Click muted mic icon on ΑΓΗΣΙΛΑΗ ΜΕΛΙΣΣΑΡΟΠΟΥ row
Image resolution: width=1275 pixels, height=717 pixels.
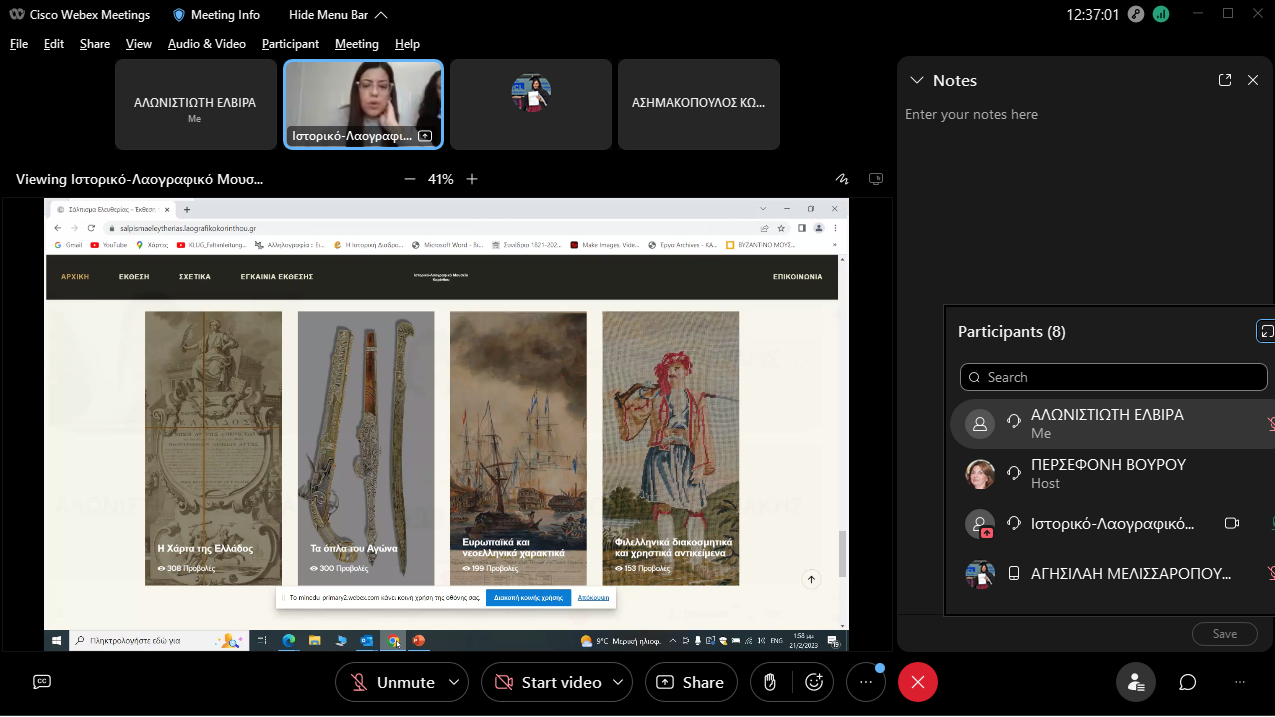[1270, 574]
